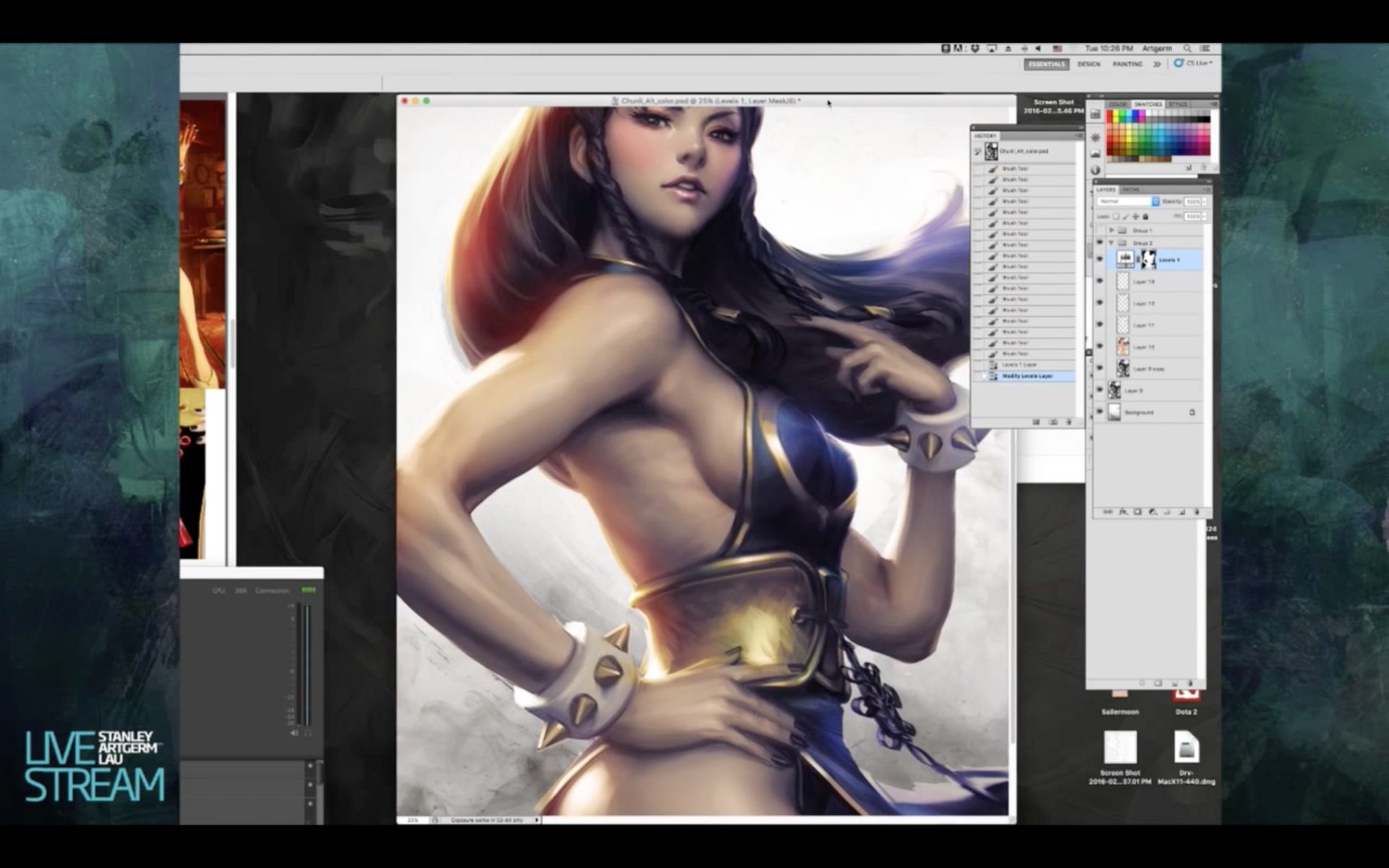The image size is (1389, 868).
Task: Switch to the Paths tab
Action: click(1131, 190)
